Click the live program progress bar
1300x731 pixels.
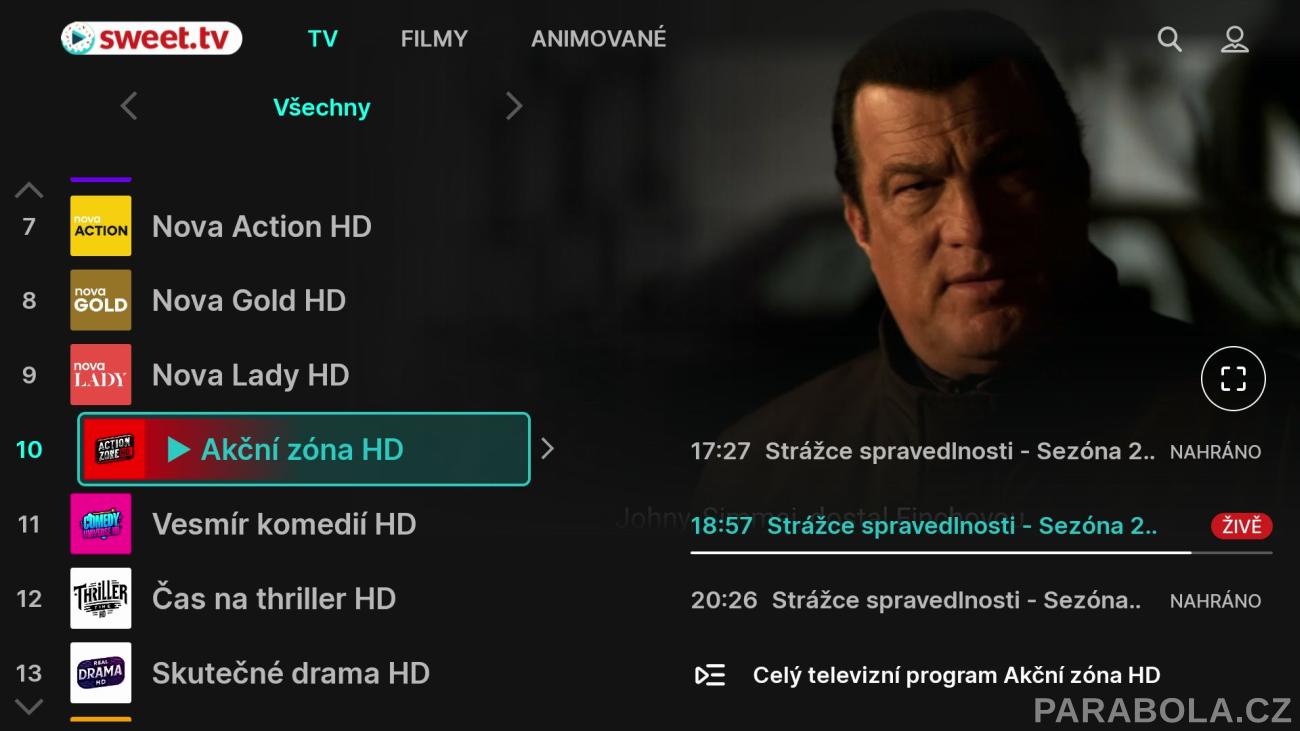(x=981, y=552)
